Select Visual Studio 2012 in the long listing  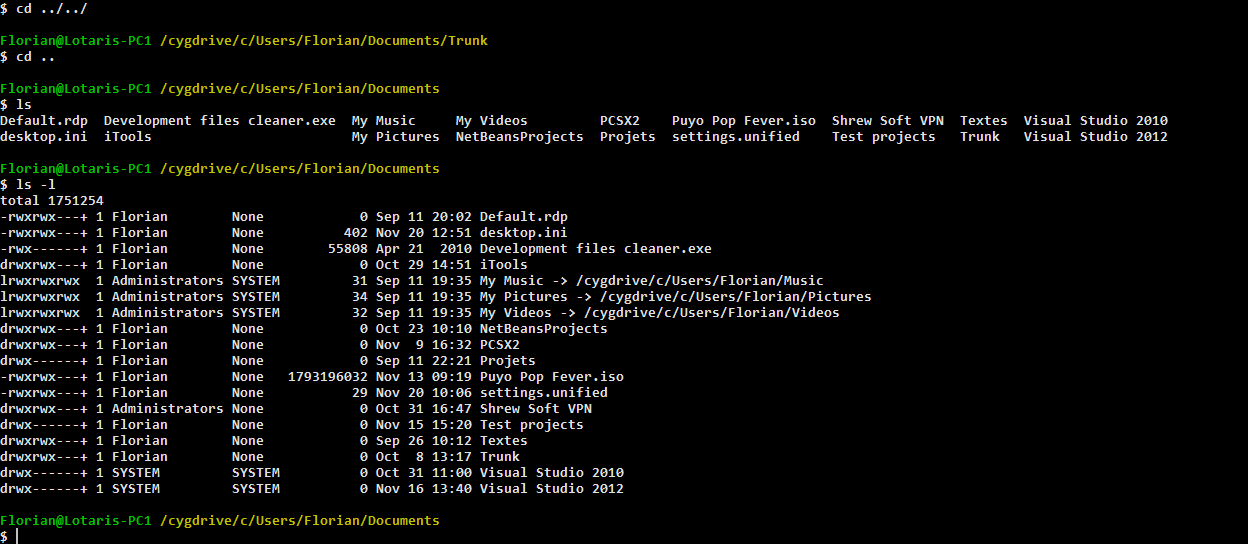(551, 489)
